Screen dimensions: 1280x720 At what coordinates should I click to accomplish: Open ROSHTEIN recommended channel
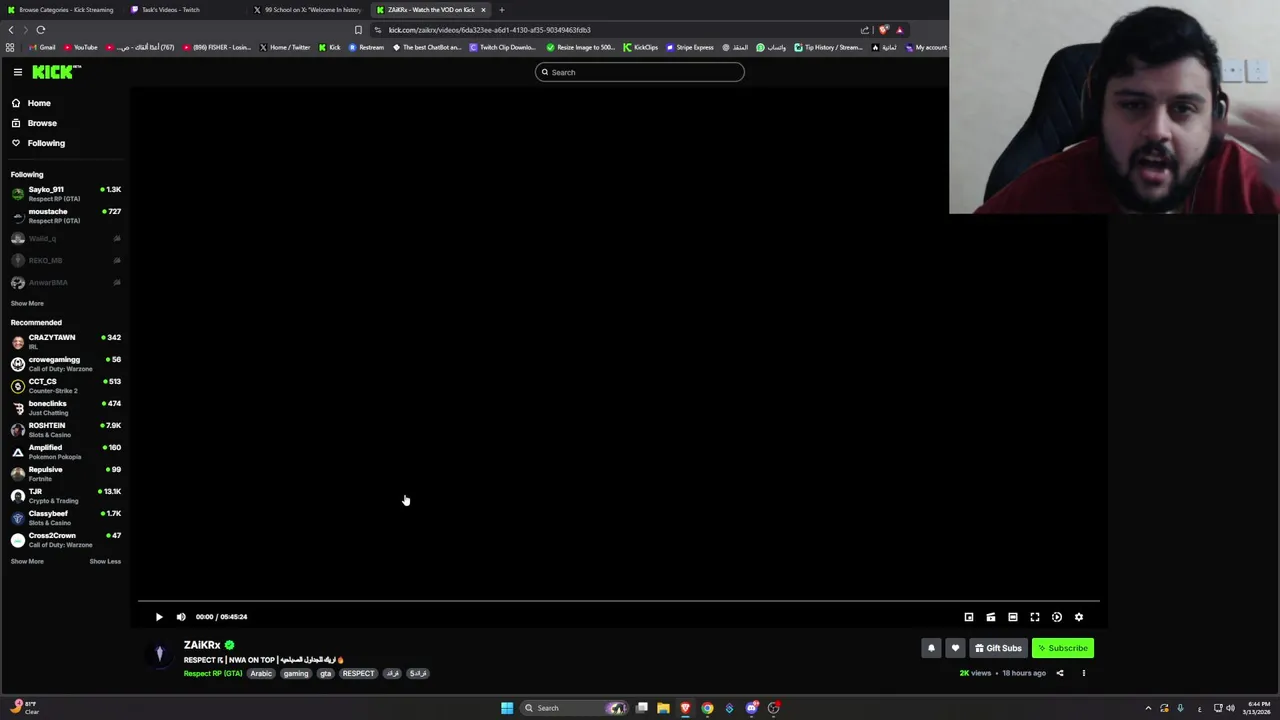[65, 430]
